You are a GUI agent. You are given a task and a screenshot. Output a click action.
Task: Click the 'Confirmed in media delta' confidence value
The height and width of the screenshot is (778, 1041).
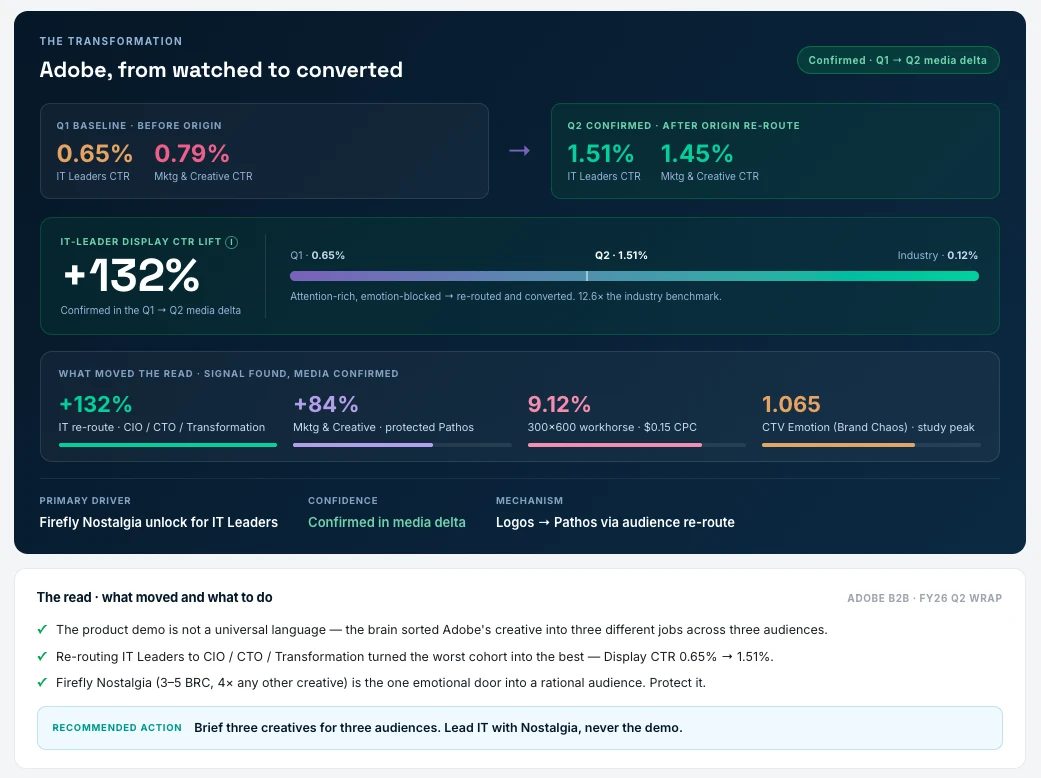pyautogui.click(x=387, y=522)
